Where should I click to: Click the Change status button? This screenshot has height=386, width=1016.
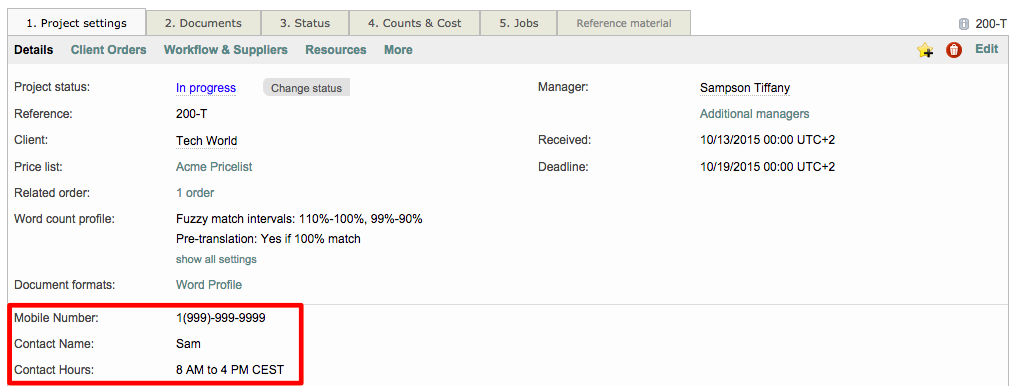point(306,88)
